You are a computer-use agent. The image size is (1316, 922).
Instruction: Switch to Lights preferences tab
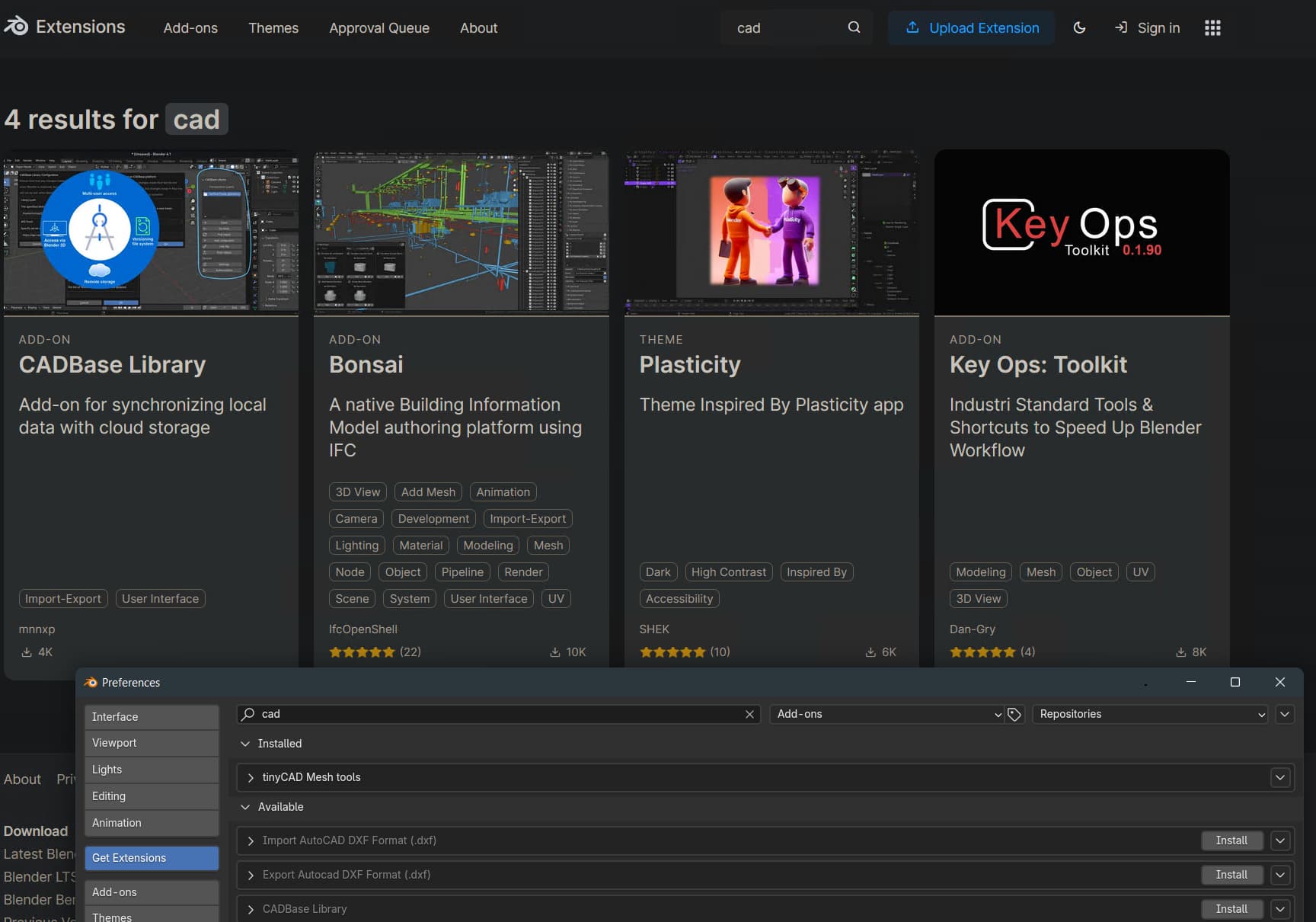point(152,770)
